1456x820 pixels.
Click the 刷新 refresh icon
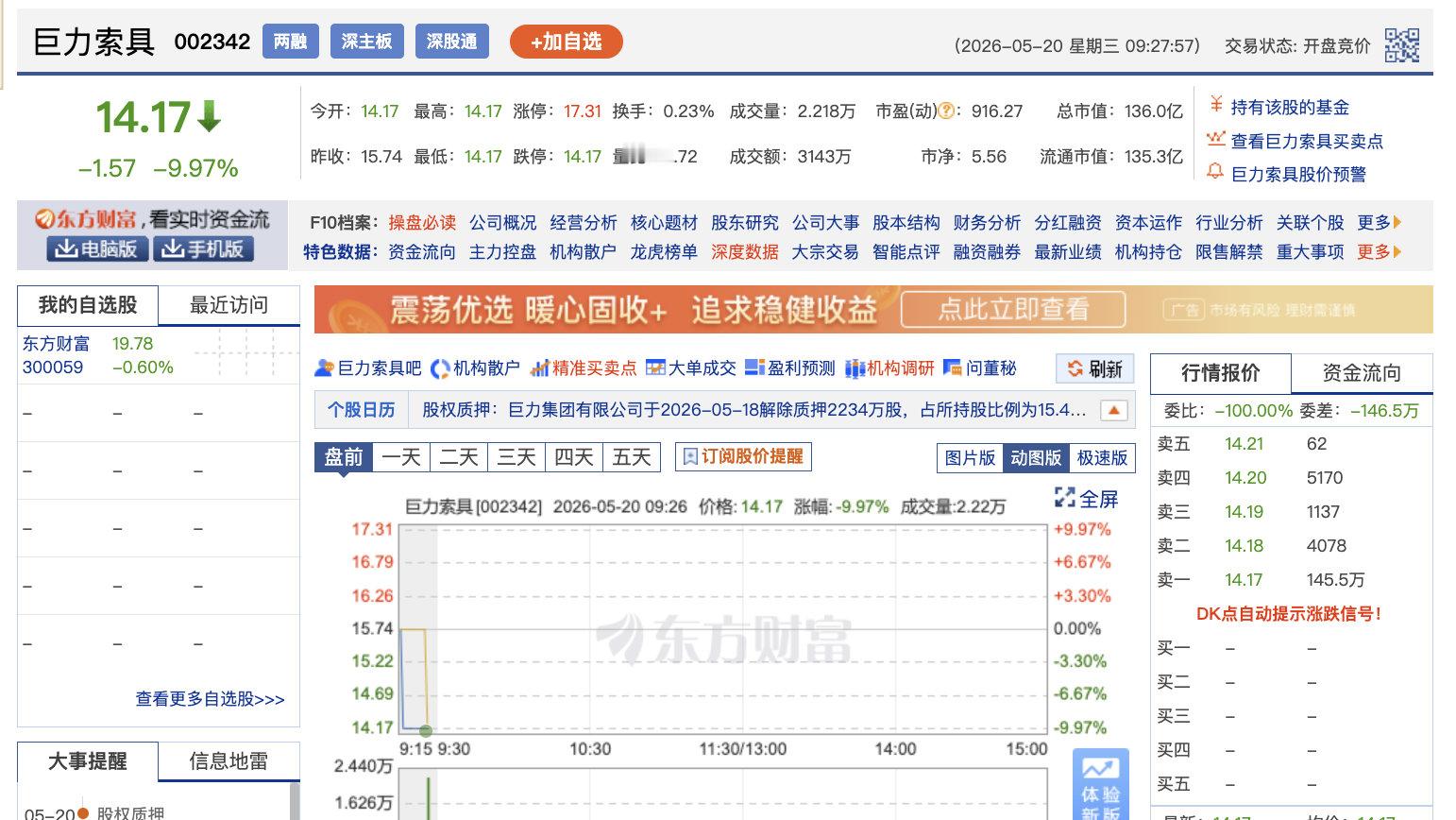point(1075,369)
